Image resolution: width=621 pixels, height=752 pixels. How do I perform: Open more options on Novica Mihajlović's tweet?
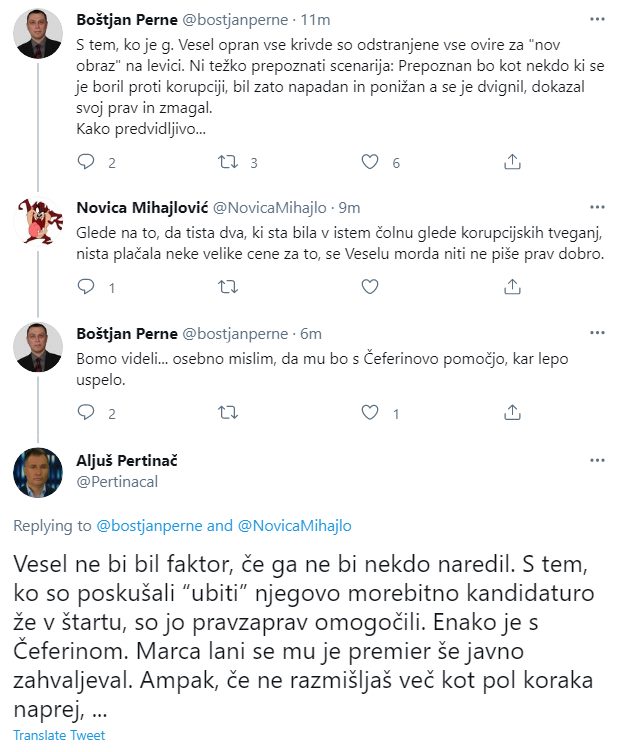[x=597, y=208]
